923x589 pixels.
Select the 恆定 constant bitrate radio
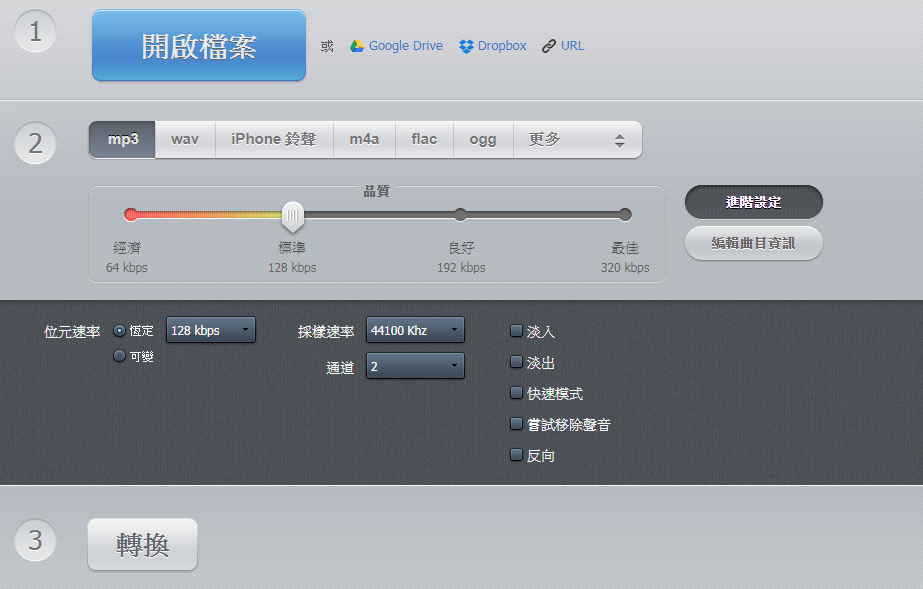click(x=119, y=331)
